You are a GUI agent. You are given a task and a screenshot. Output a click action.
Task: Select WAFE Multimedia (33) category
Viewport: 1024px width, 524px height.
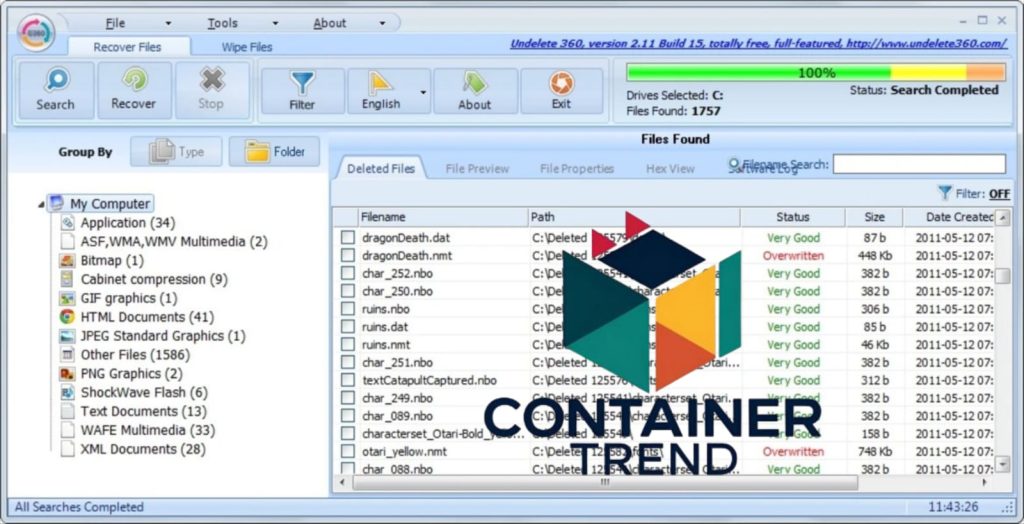pyautogui.click(x=148, y=431)
